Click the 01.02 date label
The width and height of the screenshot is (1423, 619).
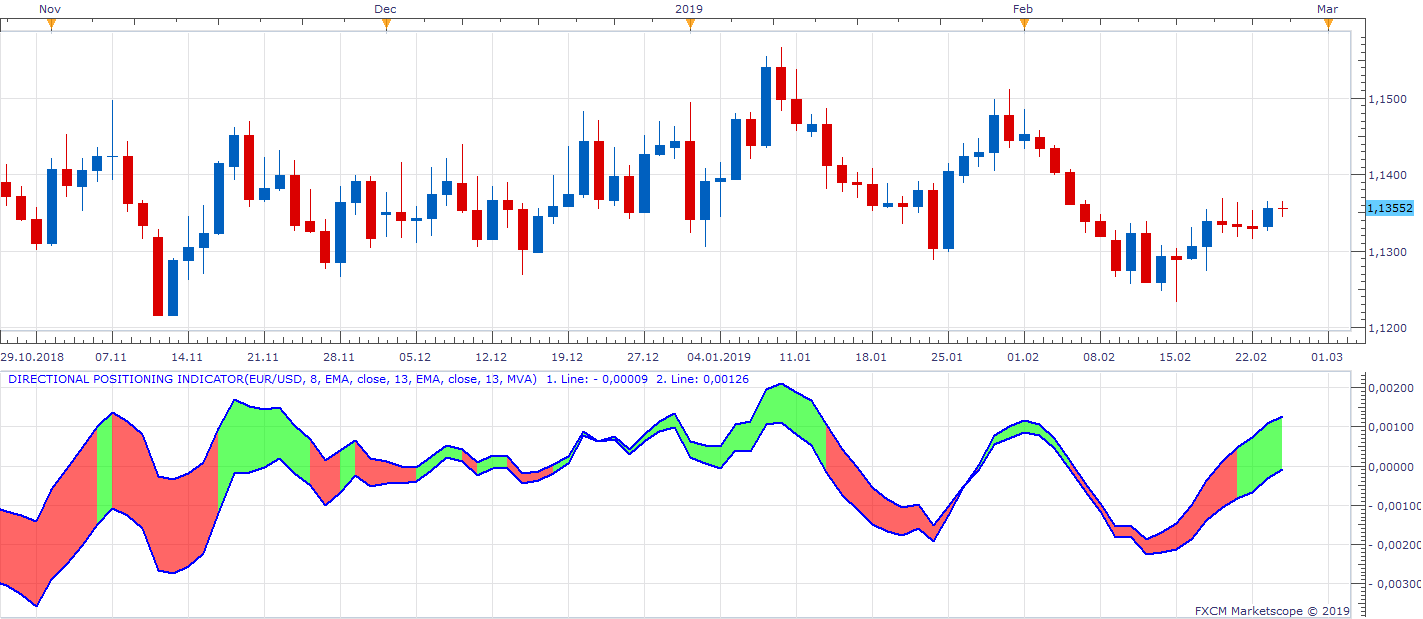coord(1023,357)
